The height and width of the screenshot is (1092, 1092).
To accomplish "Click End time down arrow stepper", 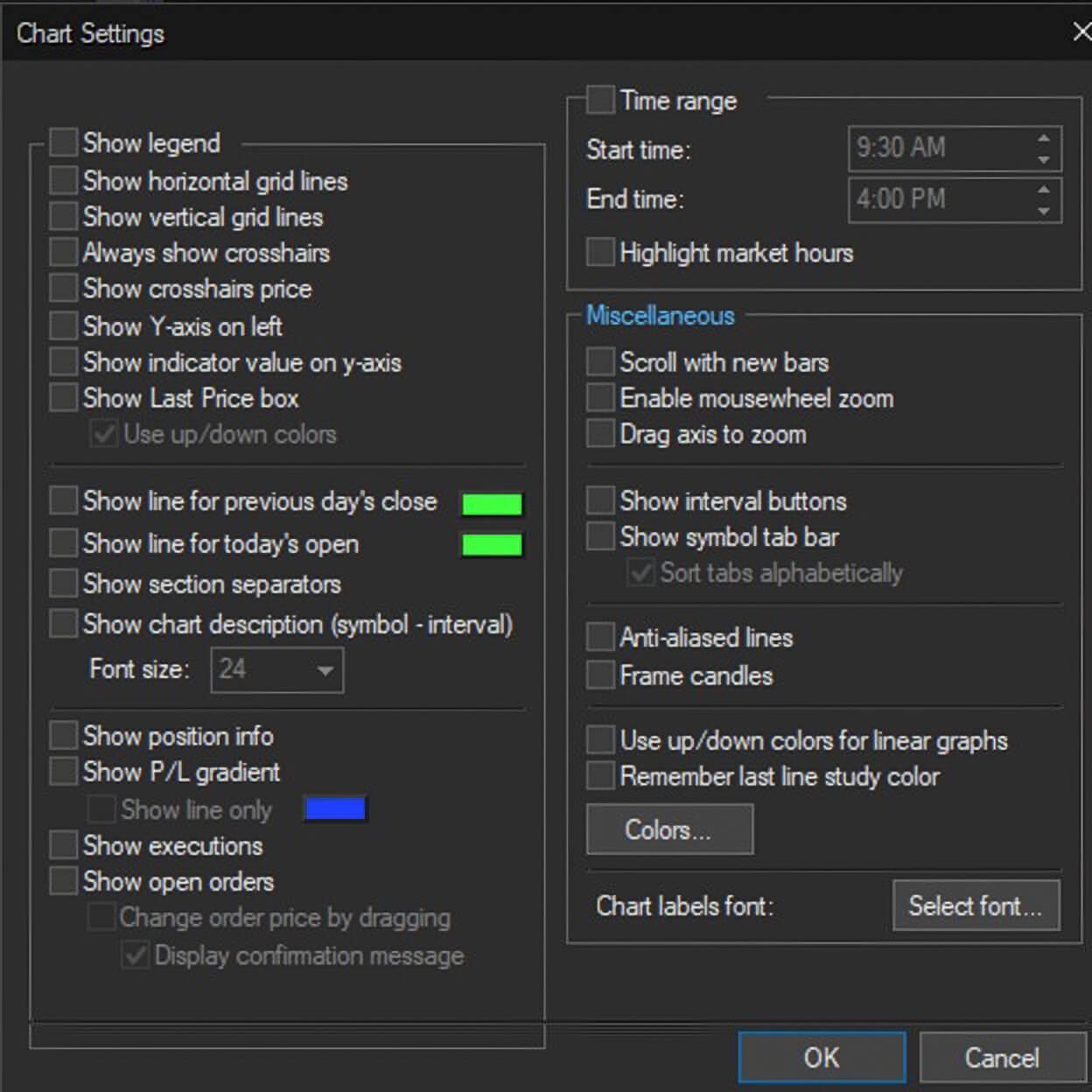I will point(1043,211).
